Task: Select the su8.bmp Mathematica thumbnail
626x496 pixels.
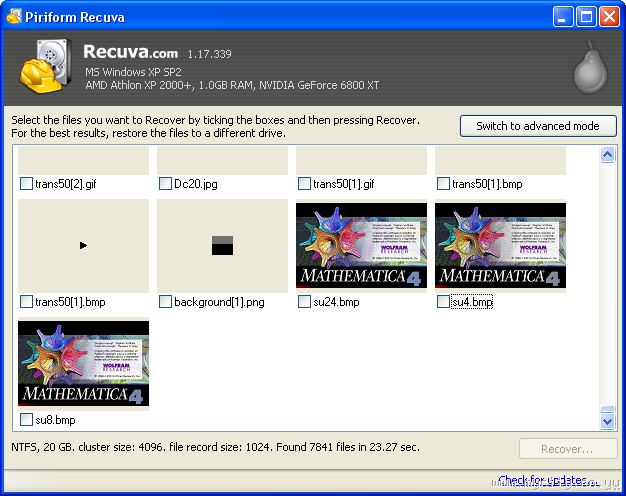Action: point(83,363)
